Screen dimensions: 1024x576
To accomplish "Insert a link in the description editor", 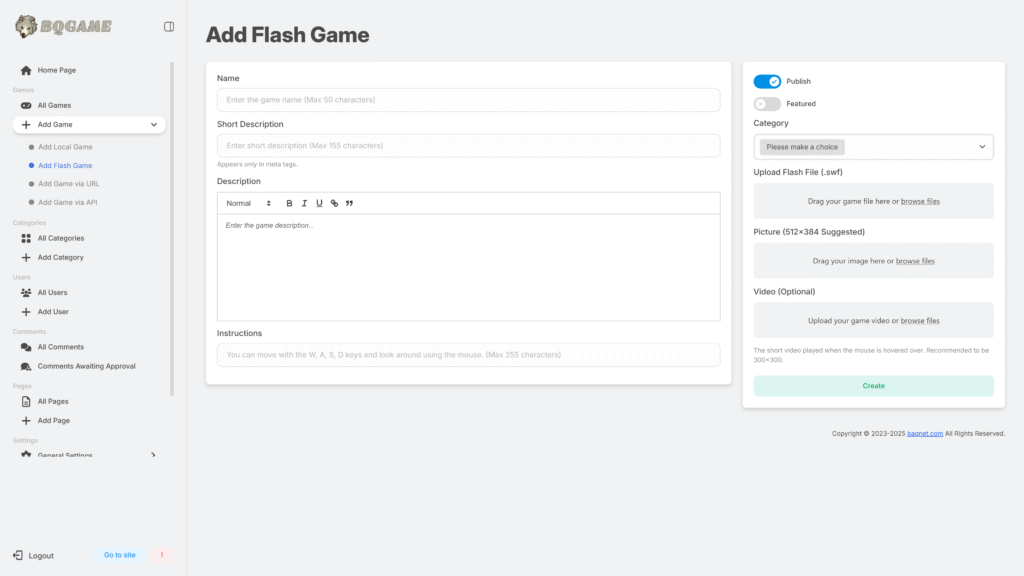I will (x=334, y=203).
